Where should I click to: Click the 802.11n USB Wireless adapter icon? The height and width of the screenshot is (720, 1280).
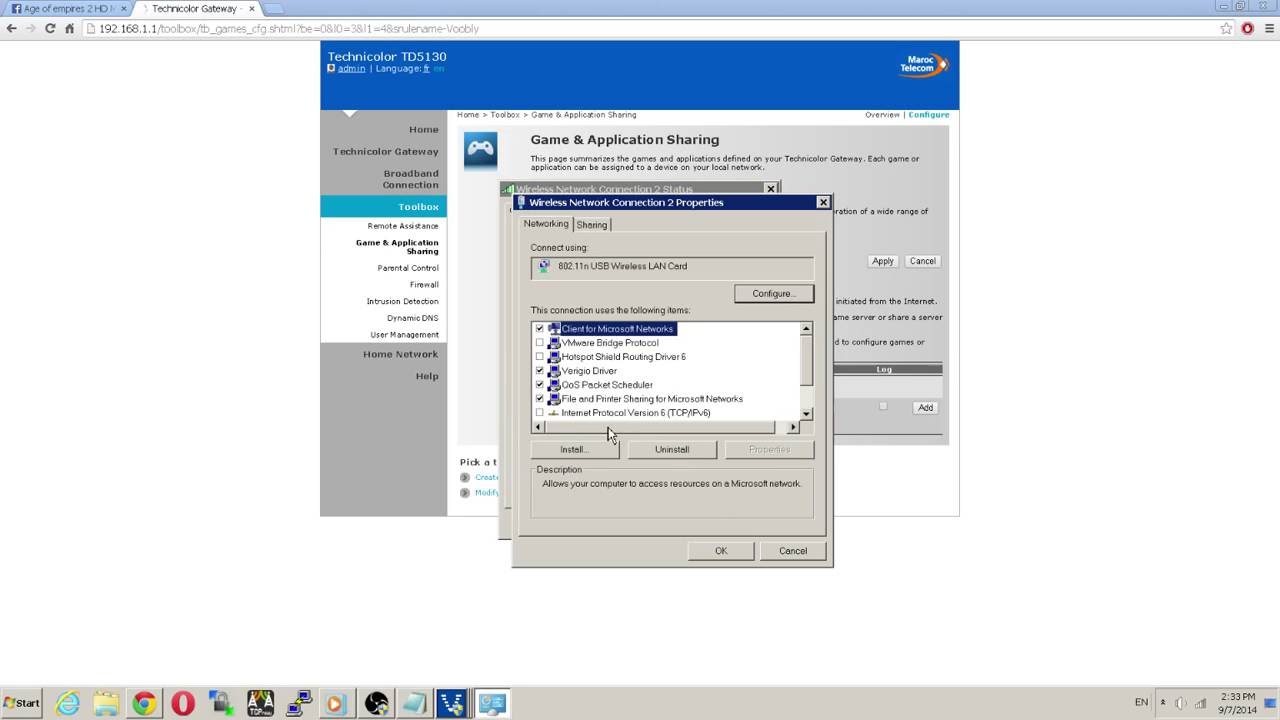pyautogui.click(x=544, y=266)
